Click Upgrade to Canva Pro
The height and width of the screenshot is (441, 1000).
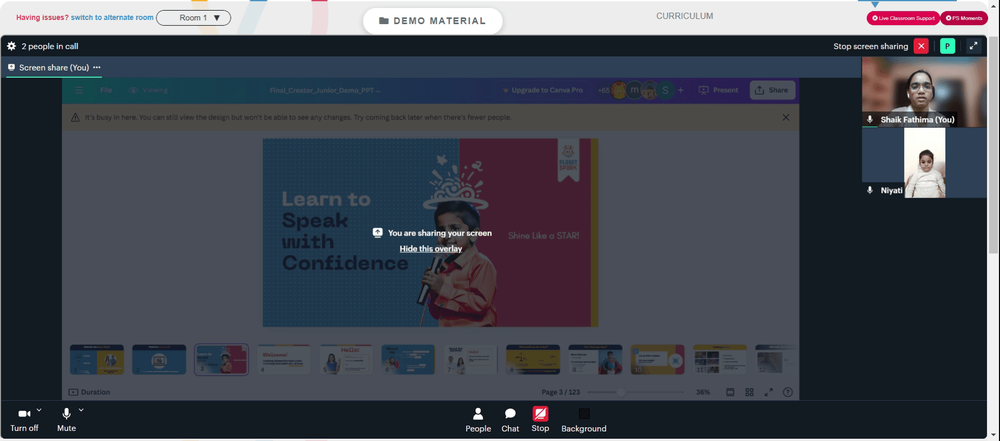543,90
